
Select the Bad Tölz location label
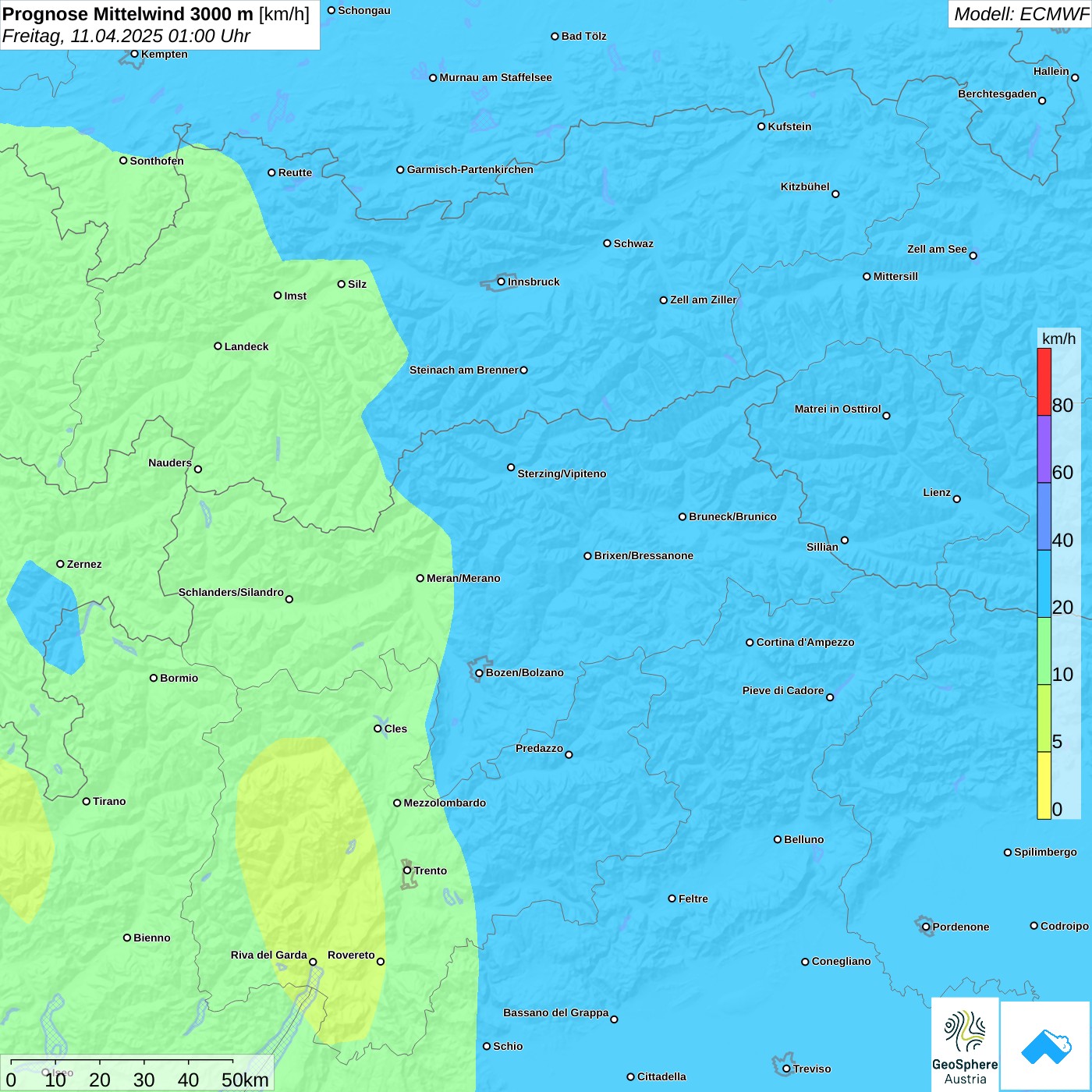tap(583, 36)
